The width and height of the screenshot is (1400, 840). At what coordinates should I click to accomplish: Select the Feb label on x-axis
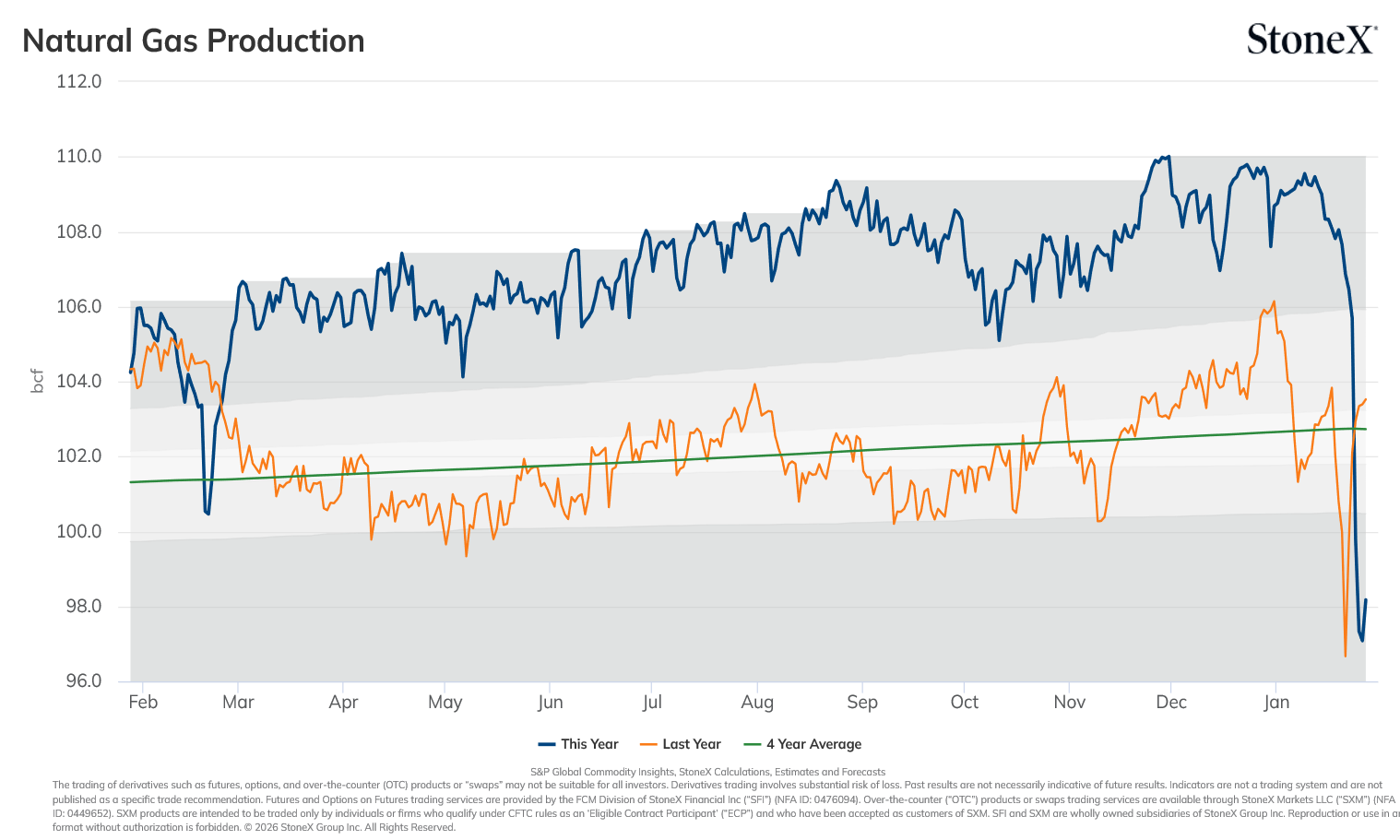coord(143,702)
